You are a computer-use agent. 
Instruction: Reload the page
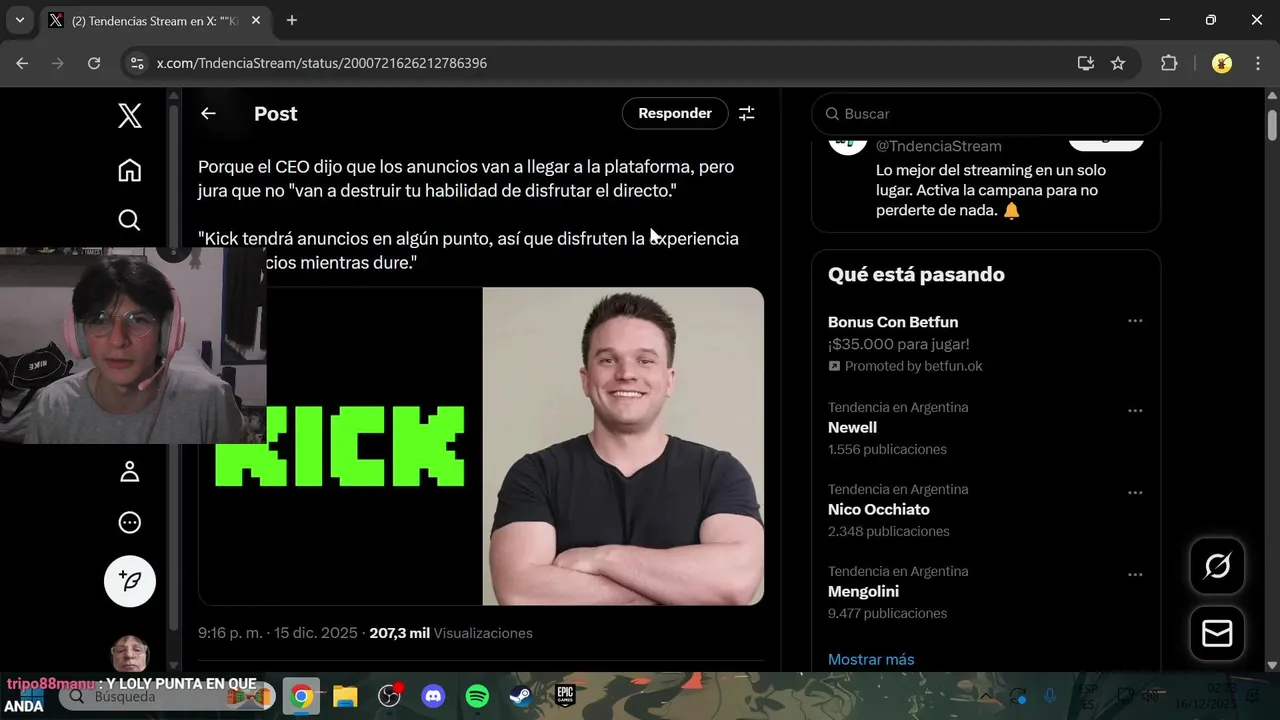94,63
